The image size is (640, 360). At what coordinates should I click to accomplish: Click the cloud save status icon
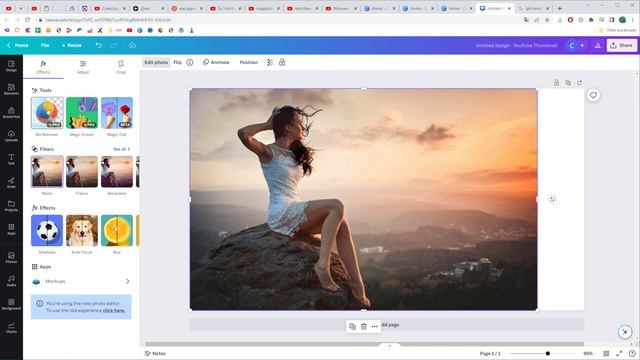point(132,45)
